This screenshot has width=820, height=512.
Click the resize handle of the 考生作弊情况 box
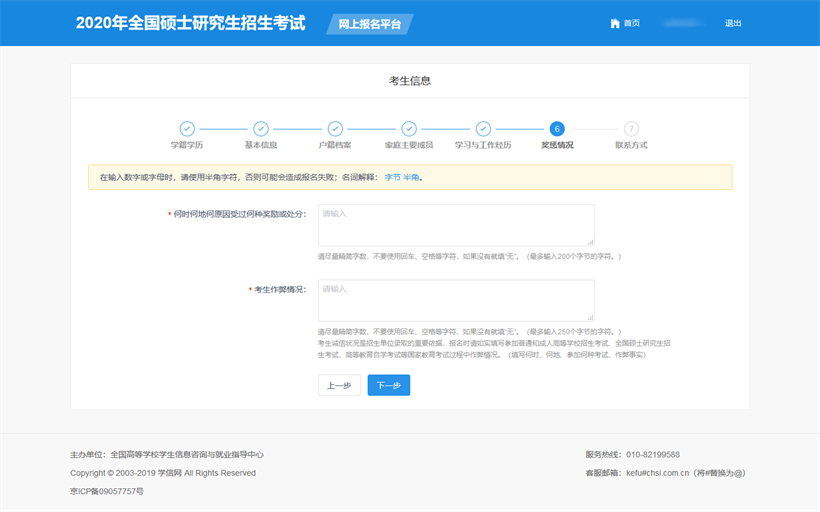click(590, 316)
